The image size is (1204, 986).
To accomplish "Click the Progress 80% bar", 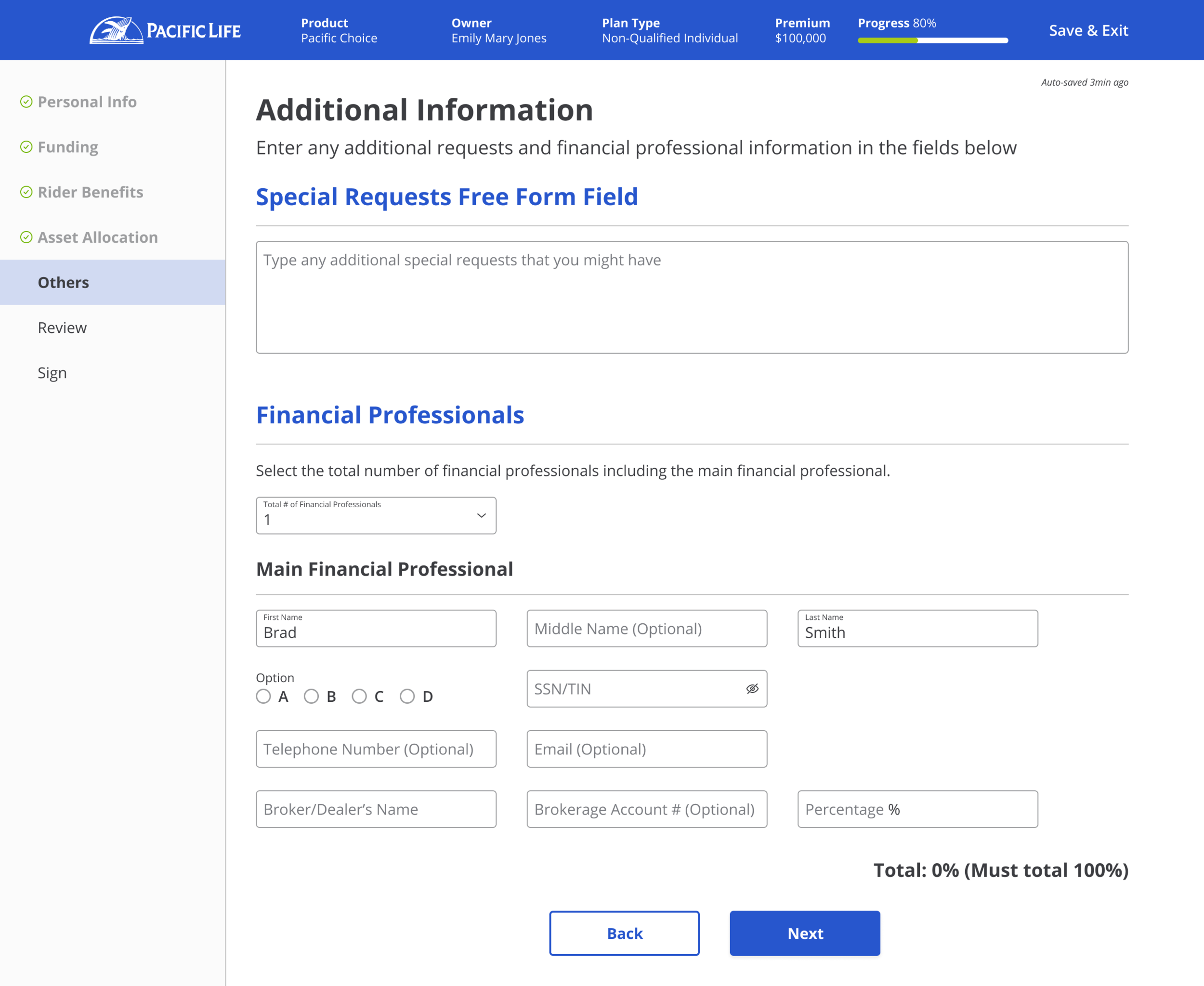I will click(932, 40).
